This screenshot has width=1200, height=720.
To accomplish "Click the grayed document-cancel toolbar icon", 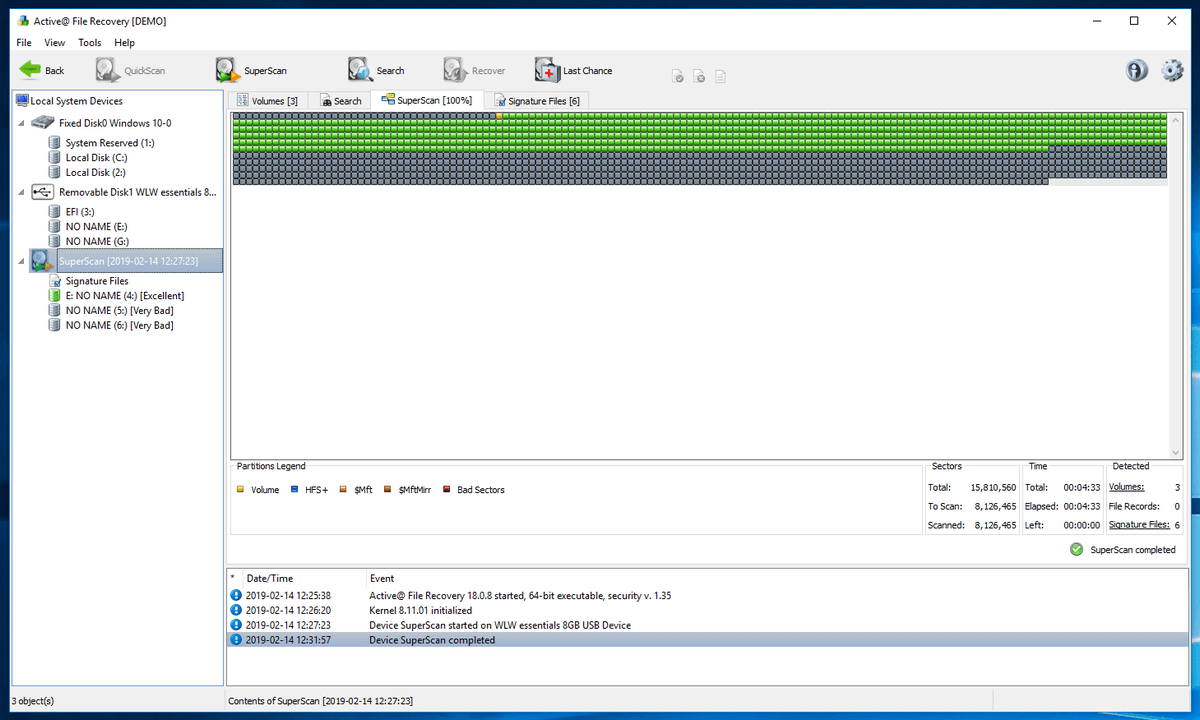I will [x=699, y=76].
